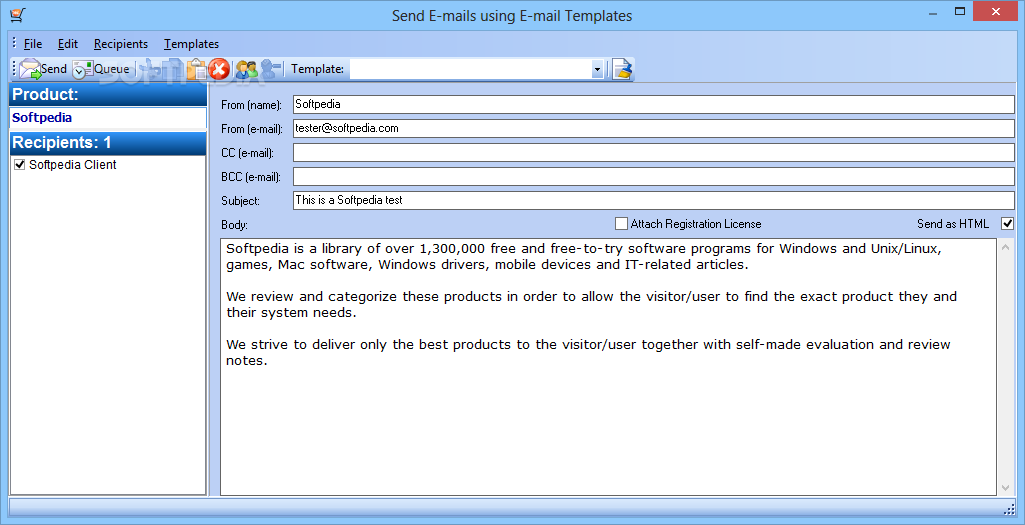
Task: Open the Recipients menu
Action: pos(121,44)
